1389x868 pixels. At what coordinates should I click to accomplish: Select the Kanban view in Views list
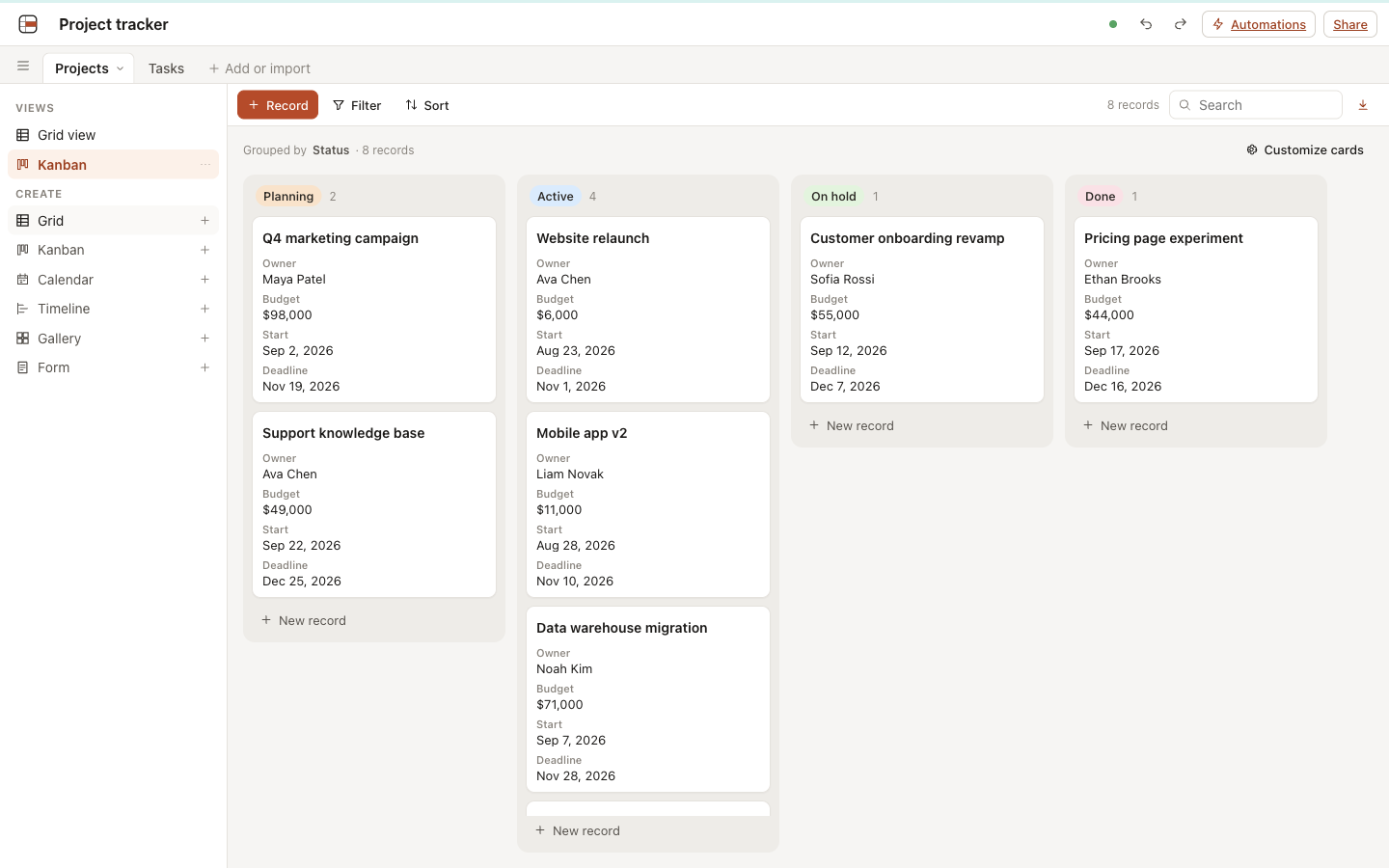pos(114,165)
